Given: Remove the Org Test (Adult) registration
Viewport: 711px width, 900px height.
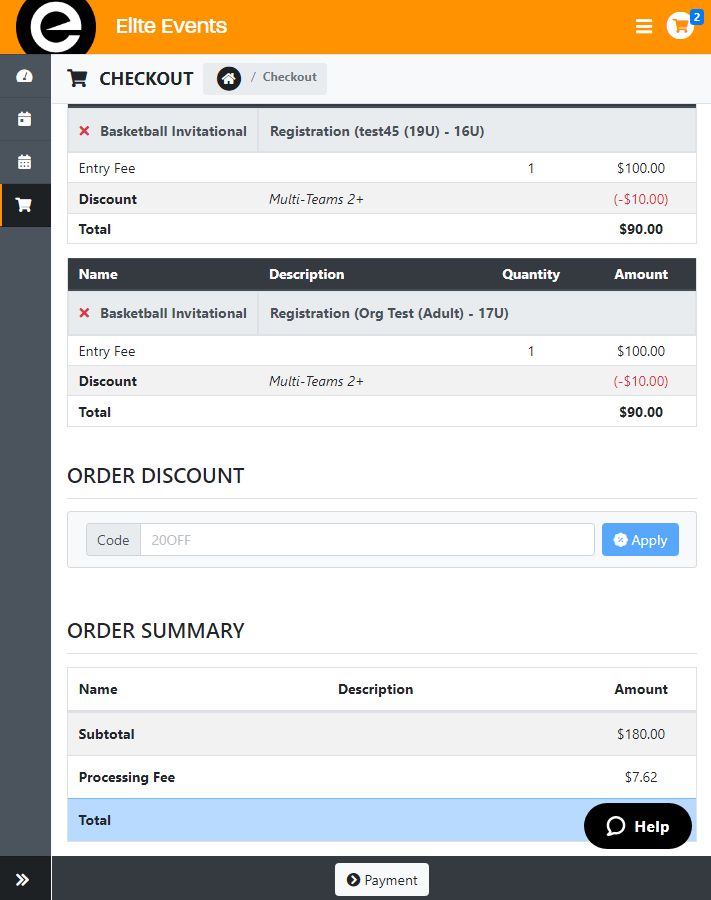Looking at the screenshot, I should click(84, 313).
